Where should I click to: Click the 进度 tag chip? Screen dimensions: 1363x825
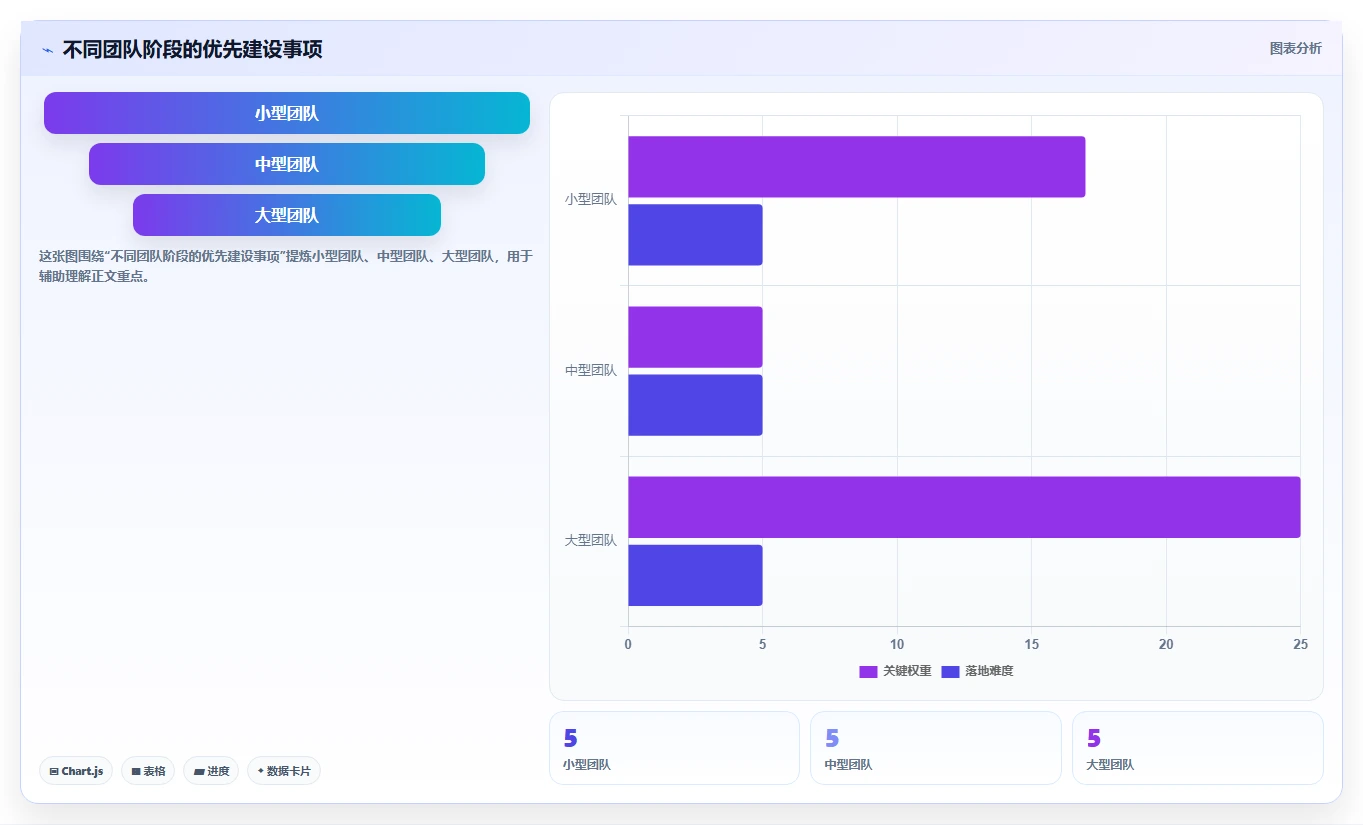(211, 771)
